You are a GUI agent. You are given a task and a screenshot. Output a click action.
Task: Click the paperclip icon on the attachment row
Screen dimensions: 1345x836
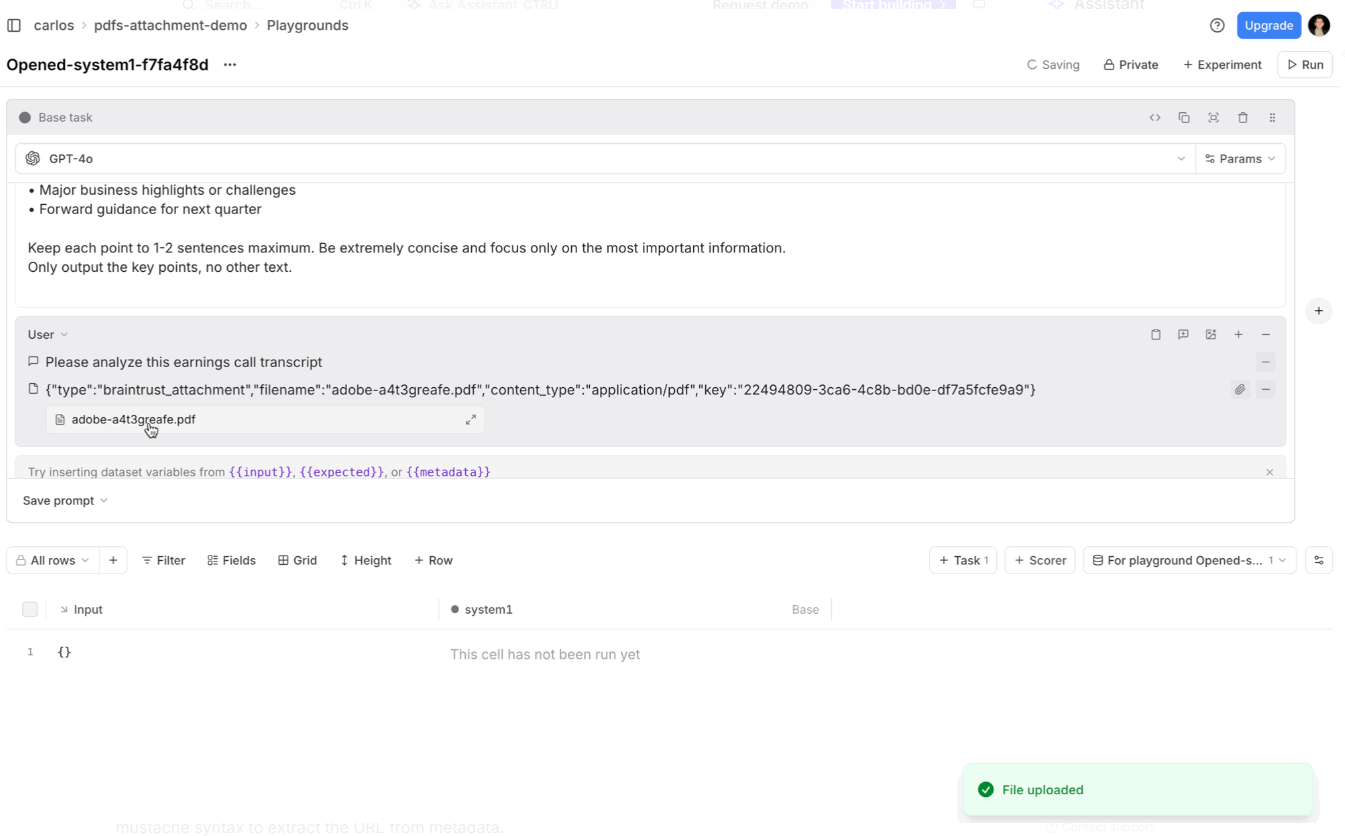click(x=1240, y=390)
